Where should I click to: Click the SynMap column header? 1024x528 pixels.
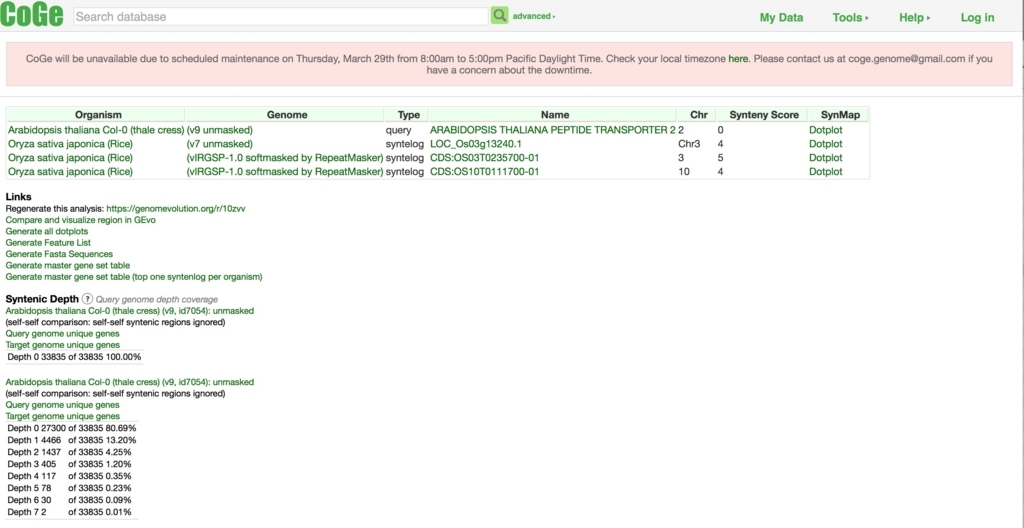pos(840,114)
